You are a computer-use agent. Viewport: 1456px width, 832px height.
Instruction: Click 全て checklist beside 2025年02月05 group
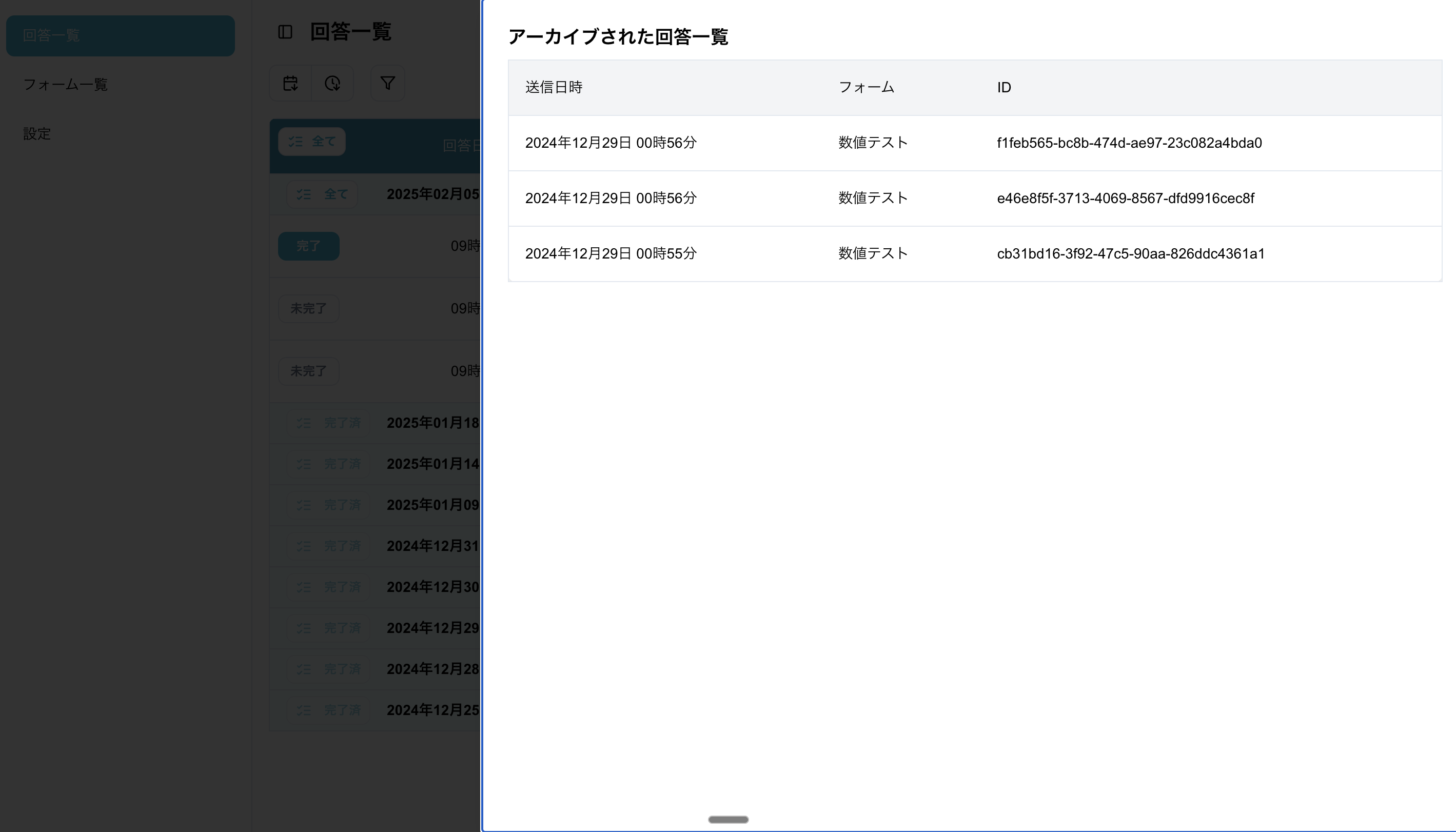[x=322, y=194]
